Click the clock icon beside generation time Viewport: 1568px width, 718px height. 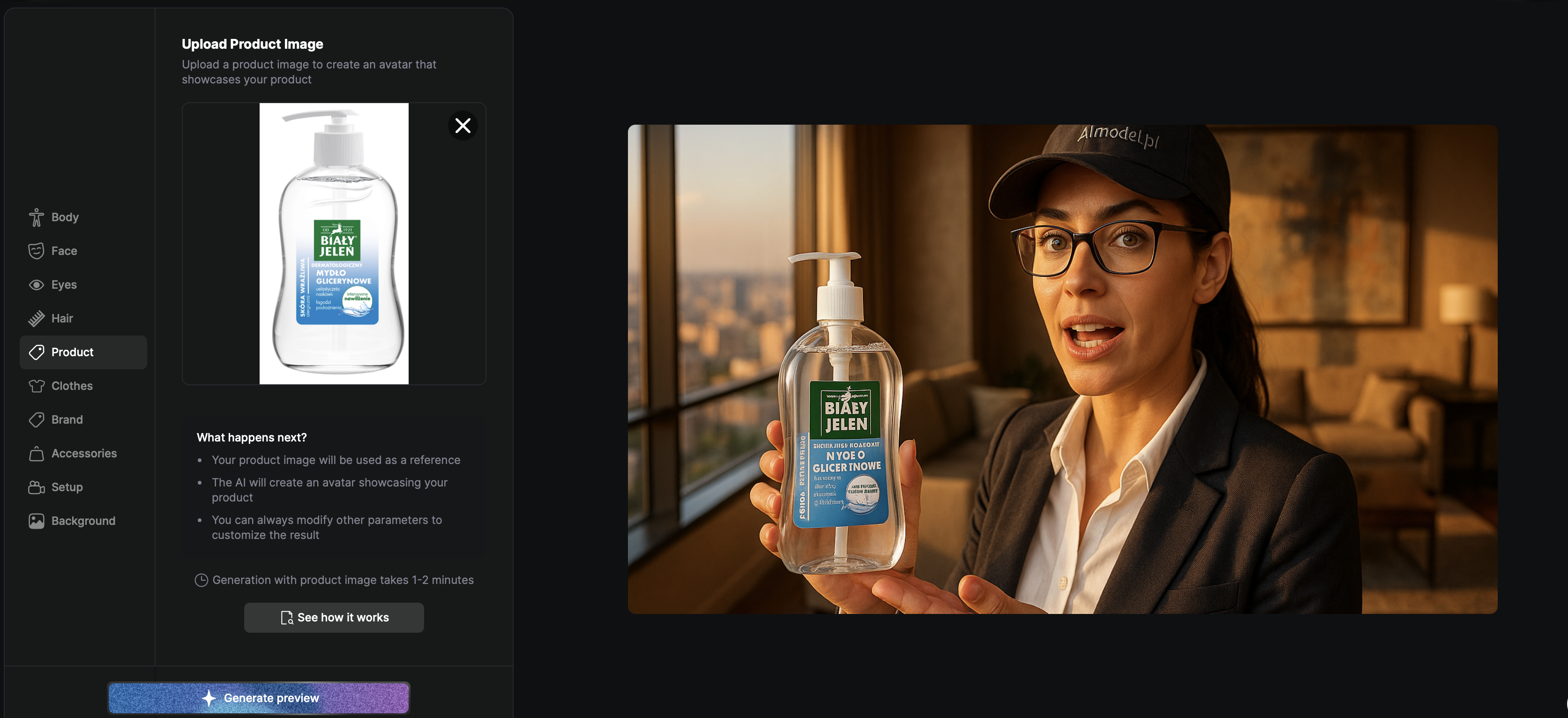pyautogui.click(x=201, y=580)
